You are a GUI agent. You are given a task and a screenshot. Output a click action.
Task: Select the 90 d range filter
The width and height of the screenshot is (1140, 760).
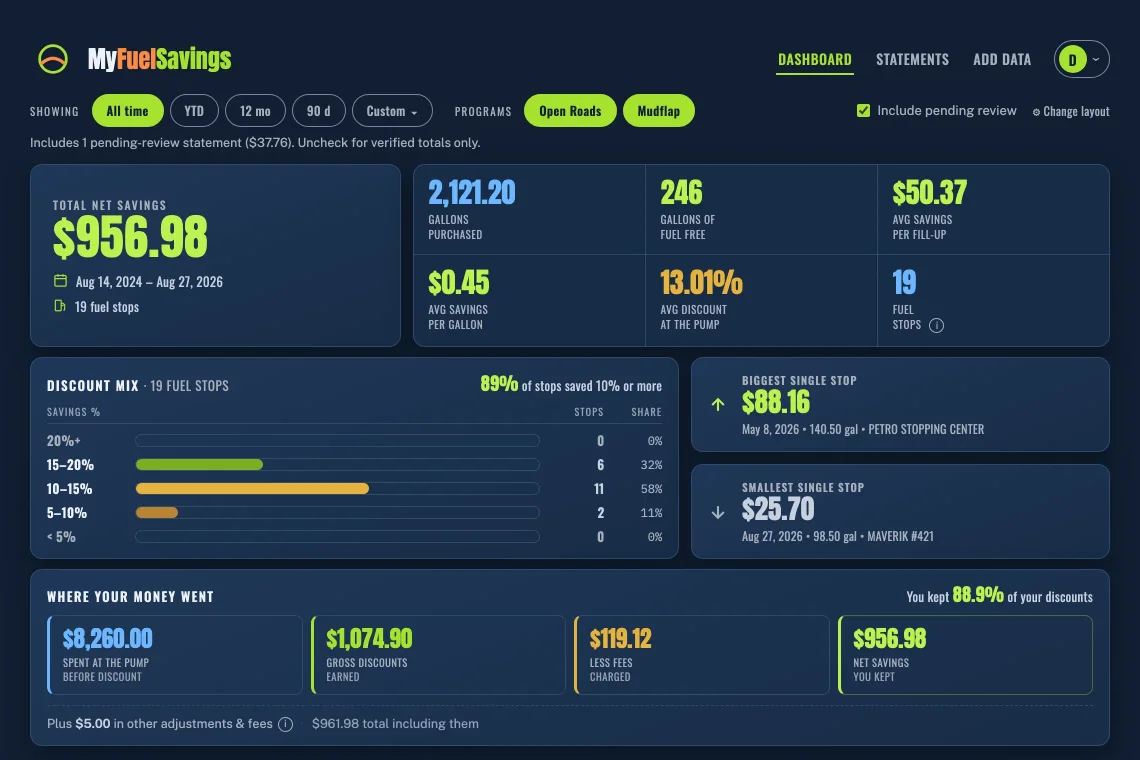pyautogui.click(x=318, y=111)
